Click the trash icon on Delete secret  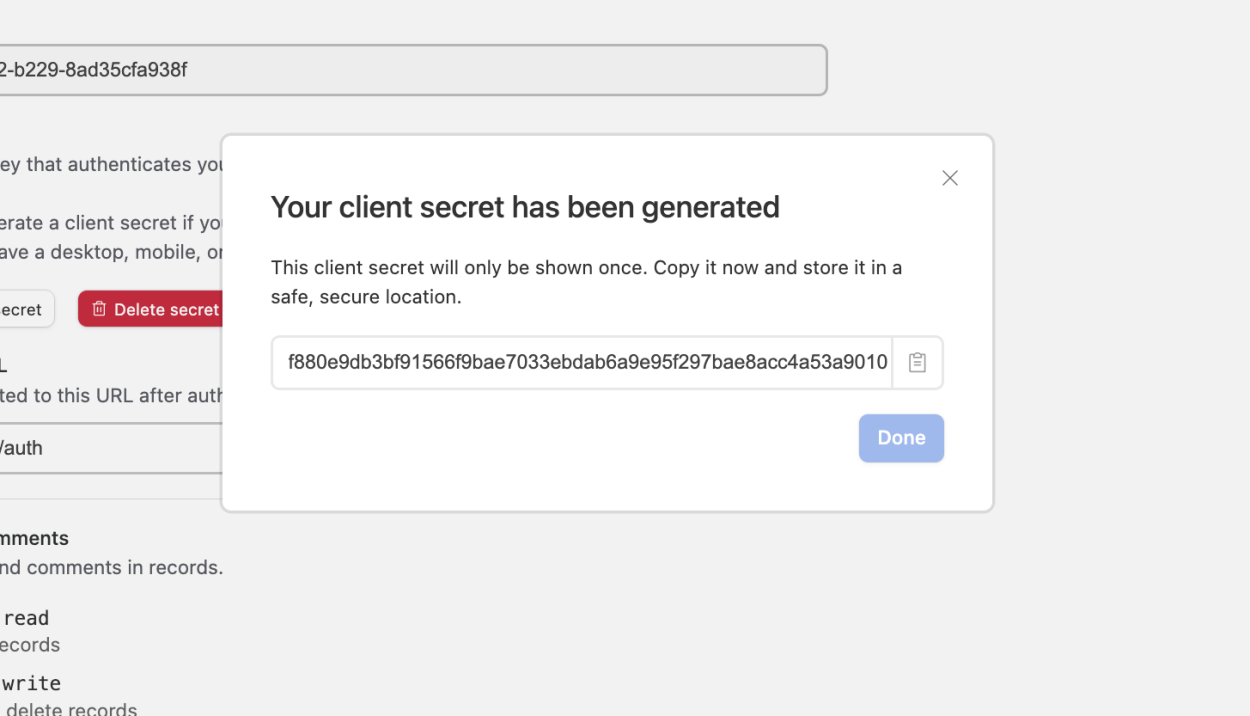(x=99, y=309)
